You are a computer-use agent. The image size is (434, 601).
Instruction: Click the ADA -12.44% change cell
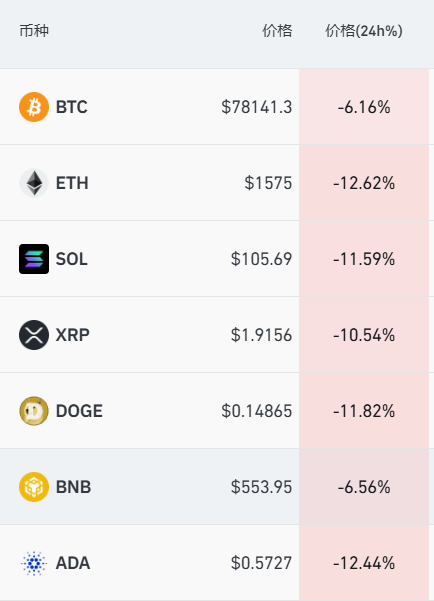pos(364,563)
